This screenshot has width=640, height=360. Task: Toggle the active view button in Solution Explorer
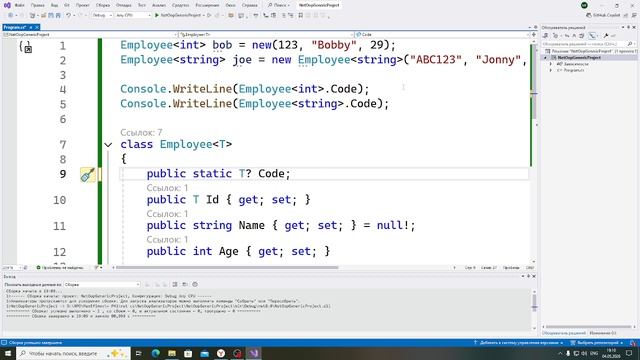pos(592,36)
